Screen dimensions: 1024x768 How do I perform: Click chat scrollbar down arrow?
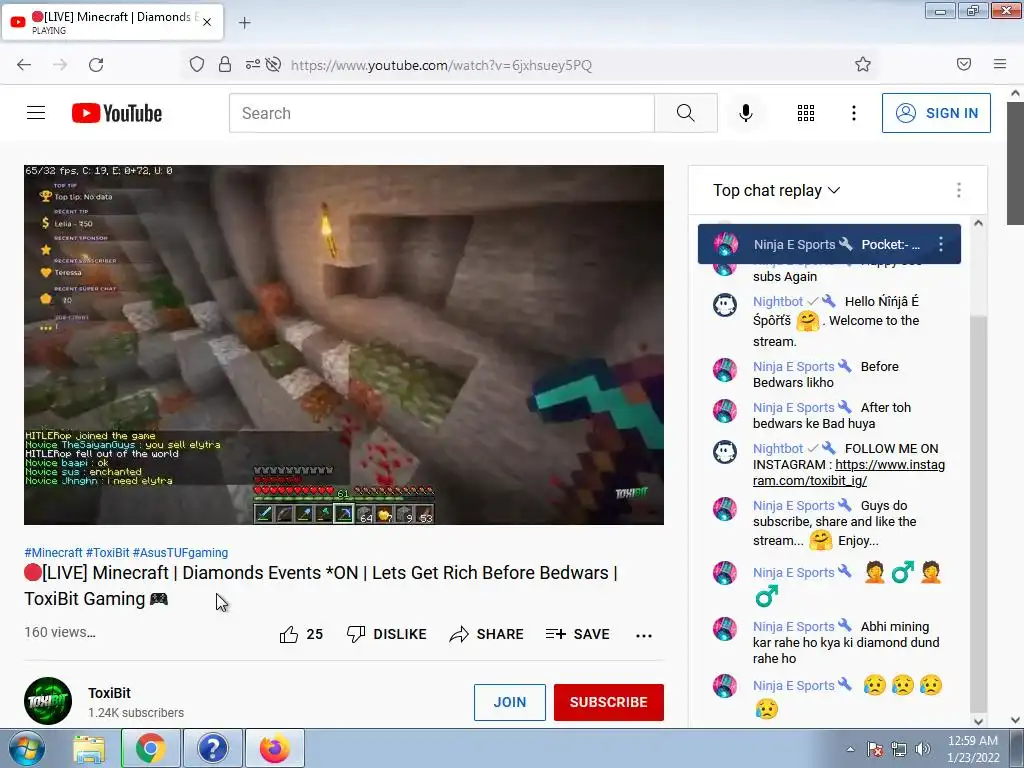pyautogui.click(x=978, y=721)
